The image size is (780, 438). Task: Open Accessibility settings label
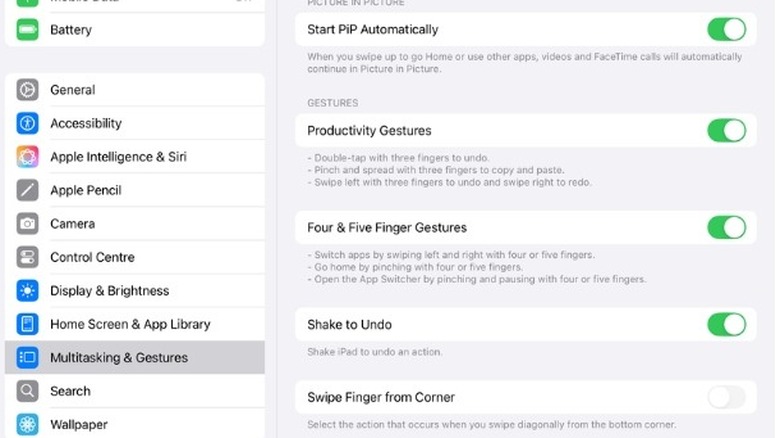(86, 124)
